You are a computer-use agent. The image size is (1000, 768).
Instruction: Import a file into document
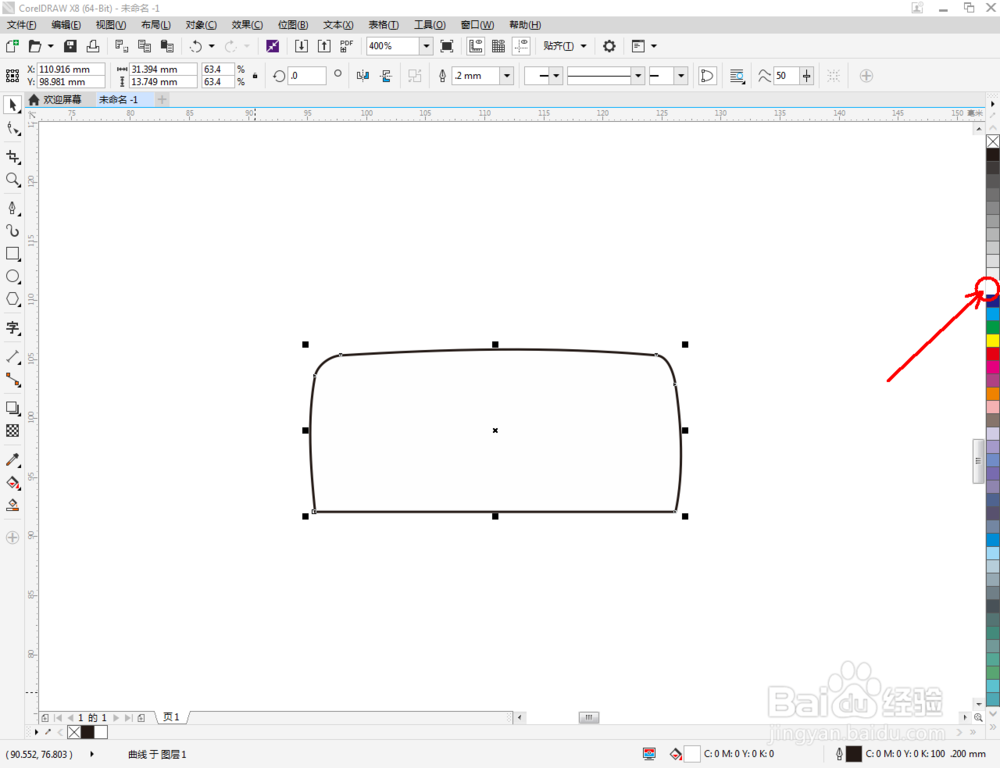tap(301, 46)
